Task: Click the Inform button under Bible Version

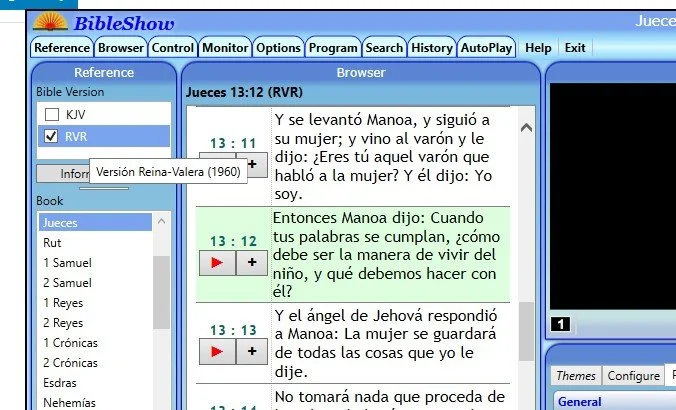Action: pyautogui.click(x=63, y=173)
